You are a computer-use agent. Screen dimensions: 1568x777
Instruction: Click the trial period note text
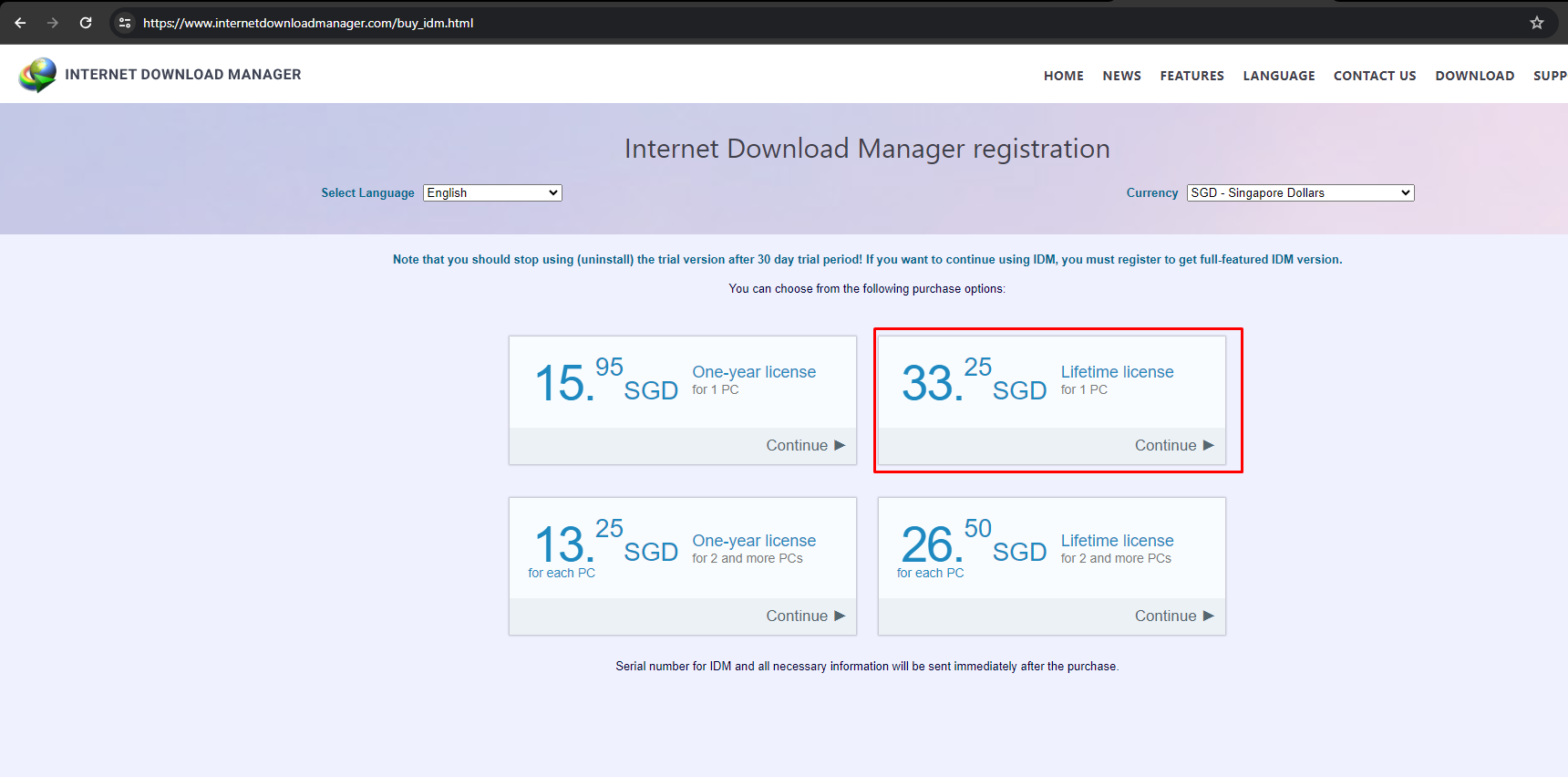867,260
